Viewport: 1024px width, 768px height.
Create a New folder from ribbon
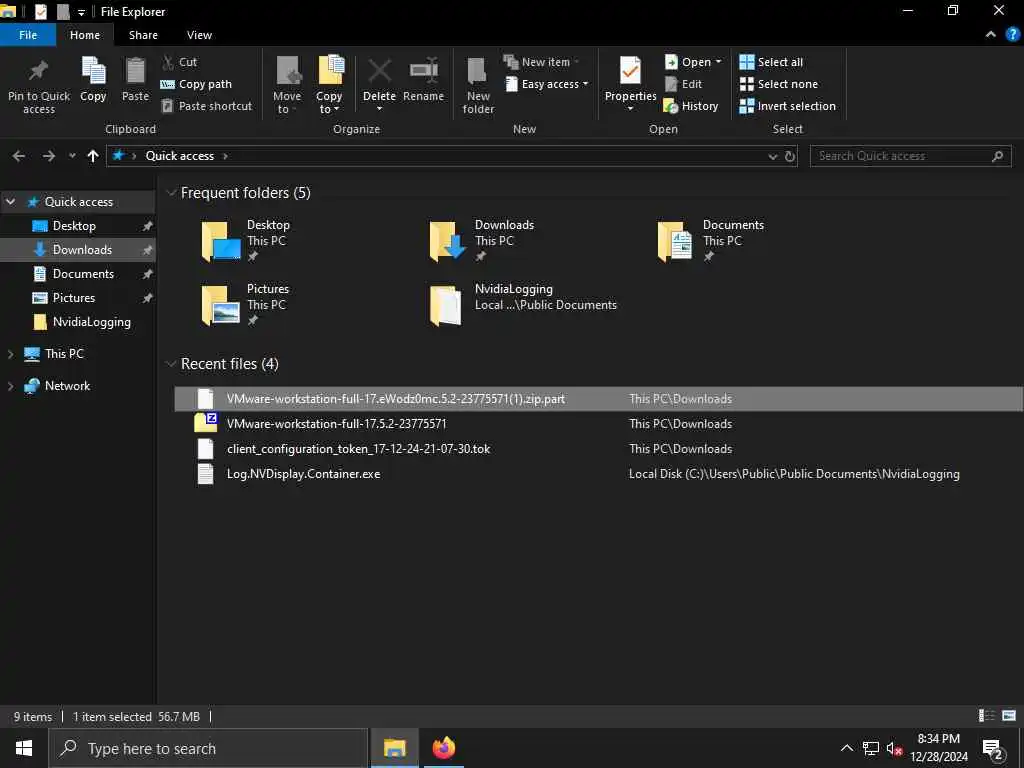click(478, 85)
